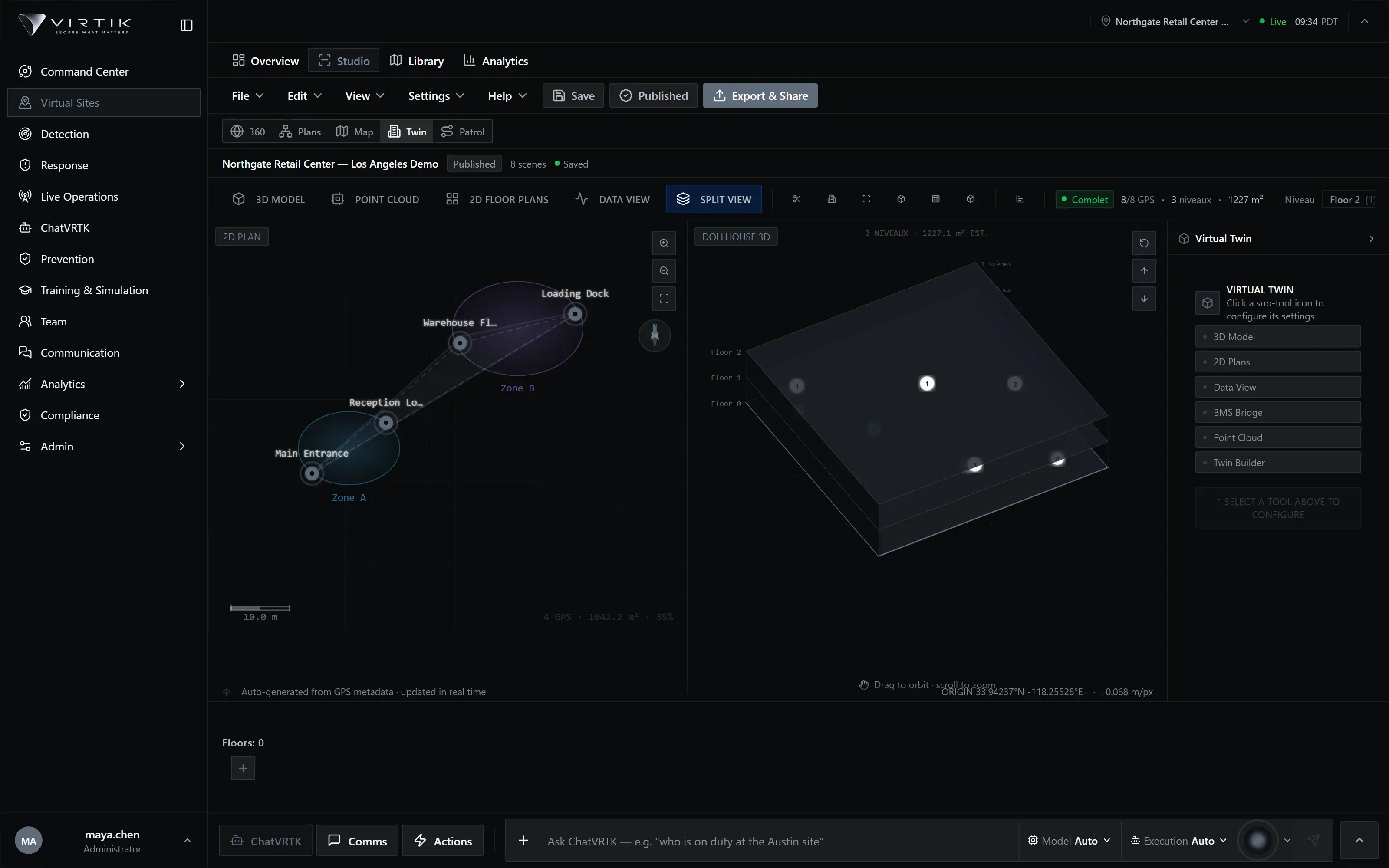1389x868 pixels.
Task: Move down one floor with down arrow
Action: [x=1144, y=299]
